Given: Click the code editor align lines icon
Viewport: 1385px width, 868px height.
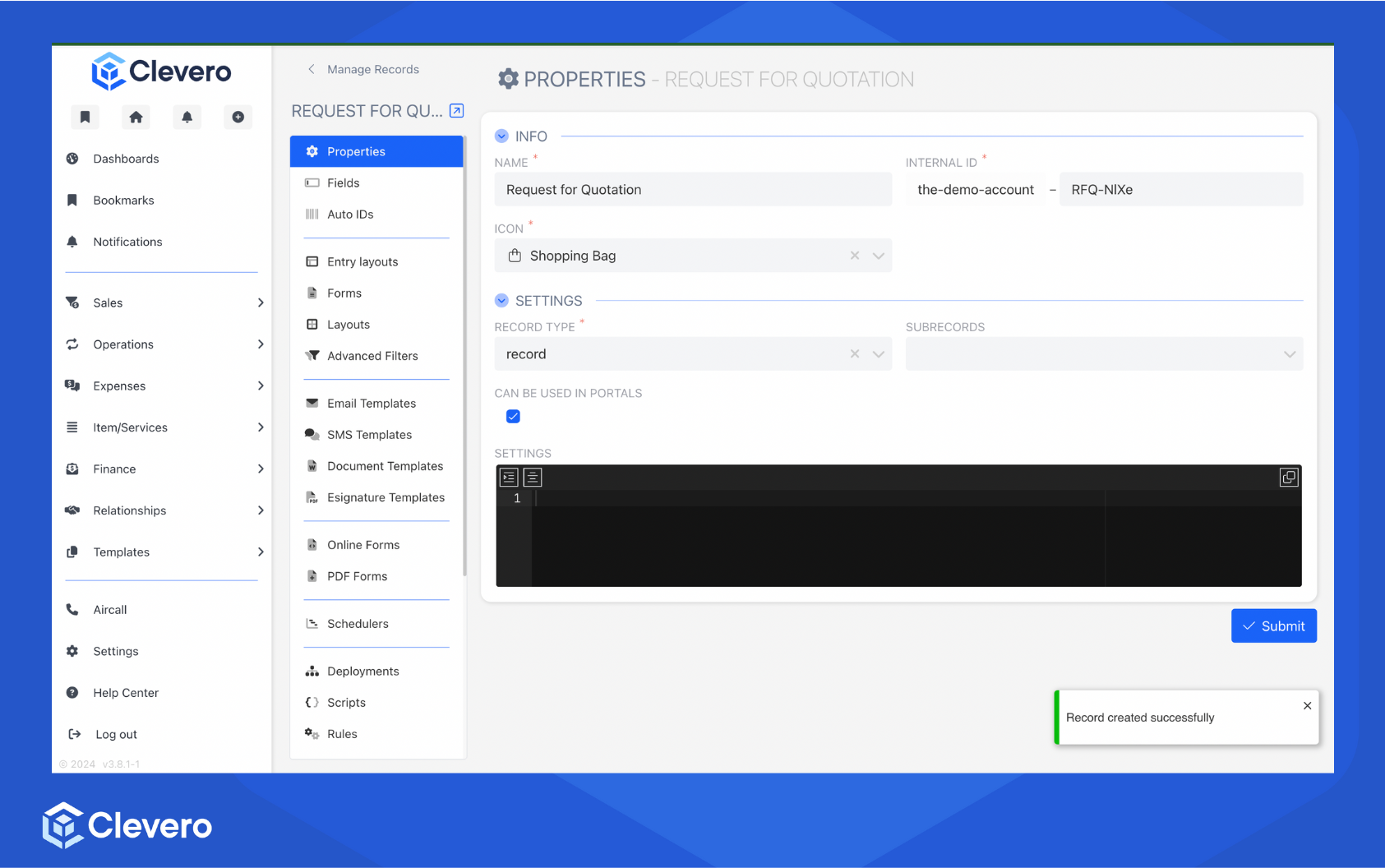Looking at the screenshot, I should click(x=533, y=477).
